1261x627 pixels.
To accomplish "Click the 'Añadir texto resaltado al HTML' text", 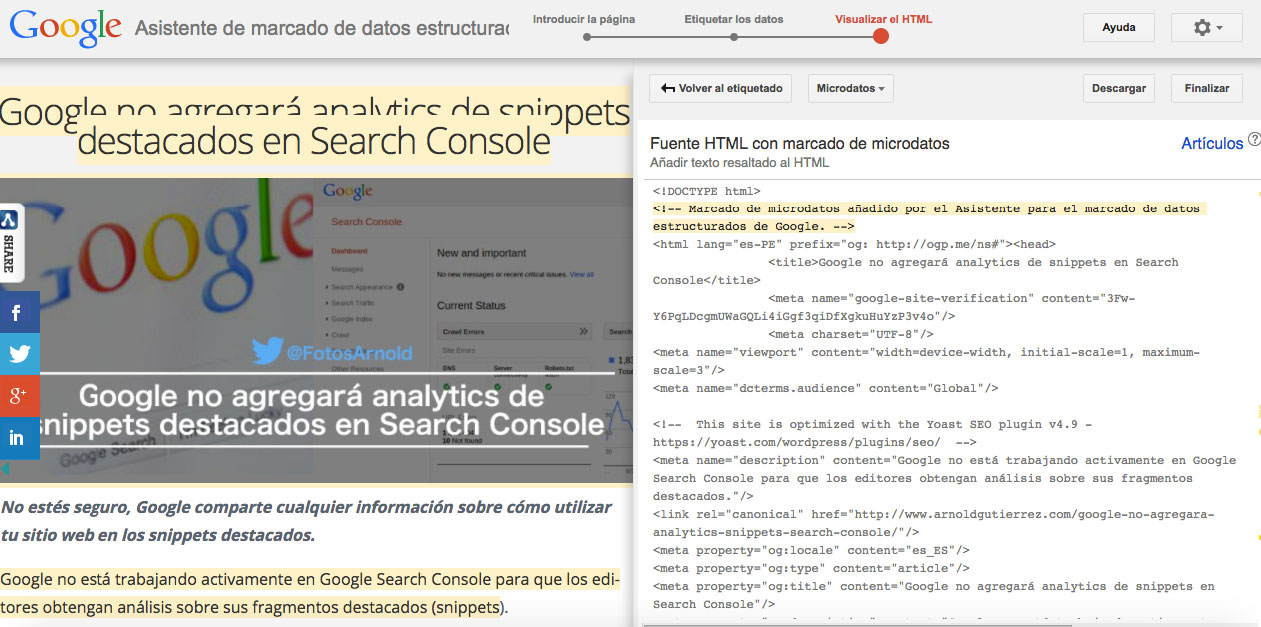I will [739, 162].
